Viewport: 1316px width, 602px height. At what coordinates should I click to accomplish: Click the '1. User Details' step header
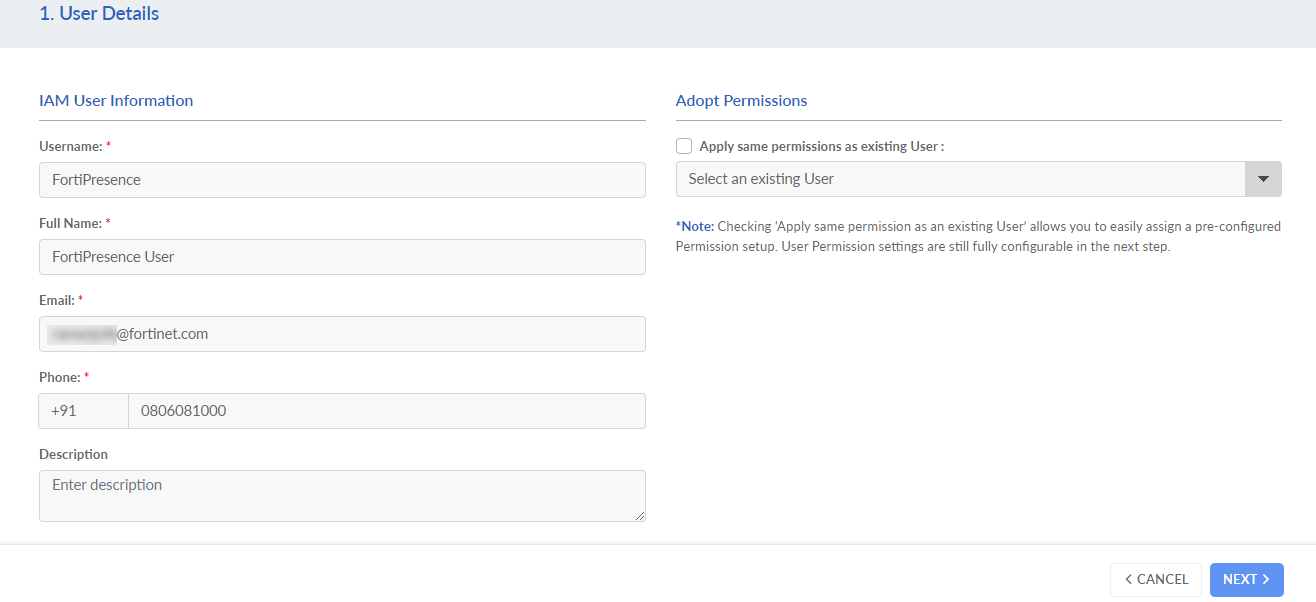(x=99, y=14)
